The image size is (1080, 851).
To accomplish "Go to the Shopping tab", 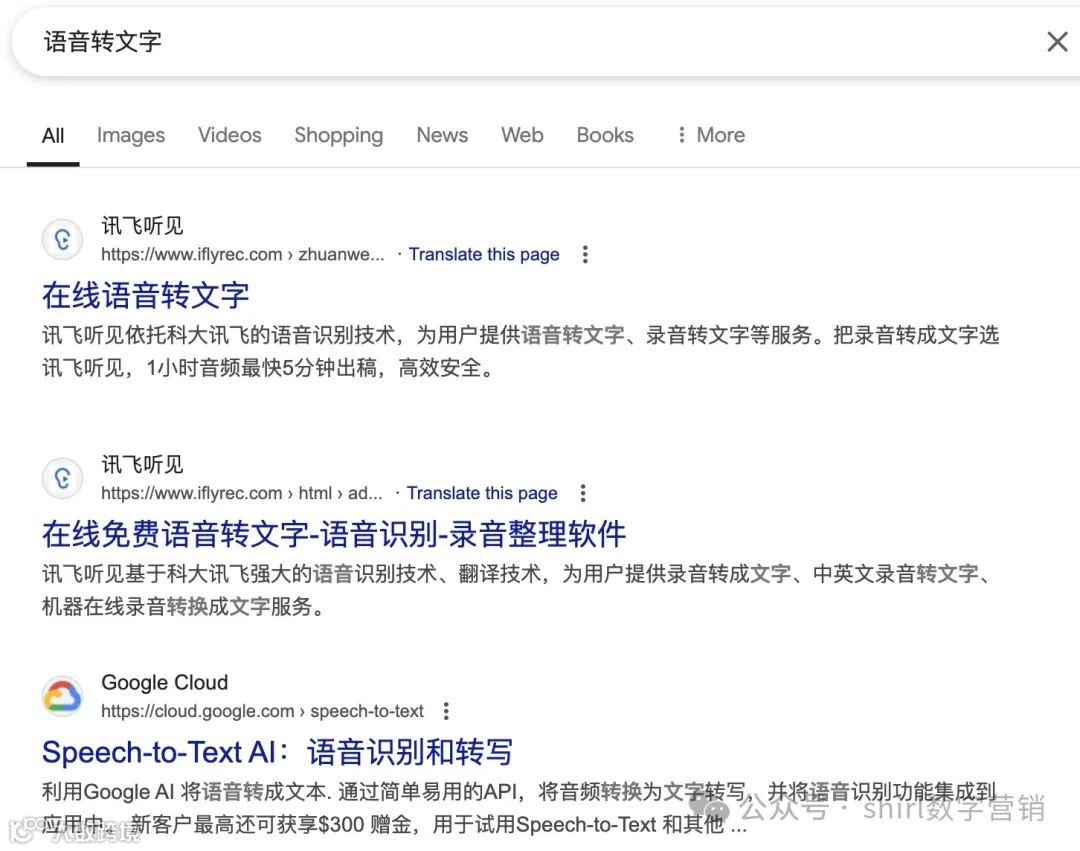I will click(x=339, y=135).
